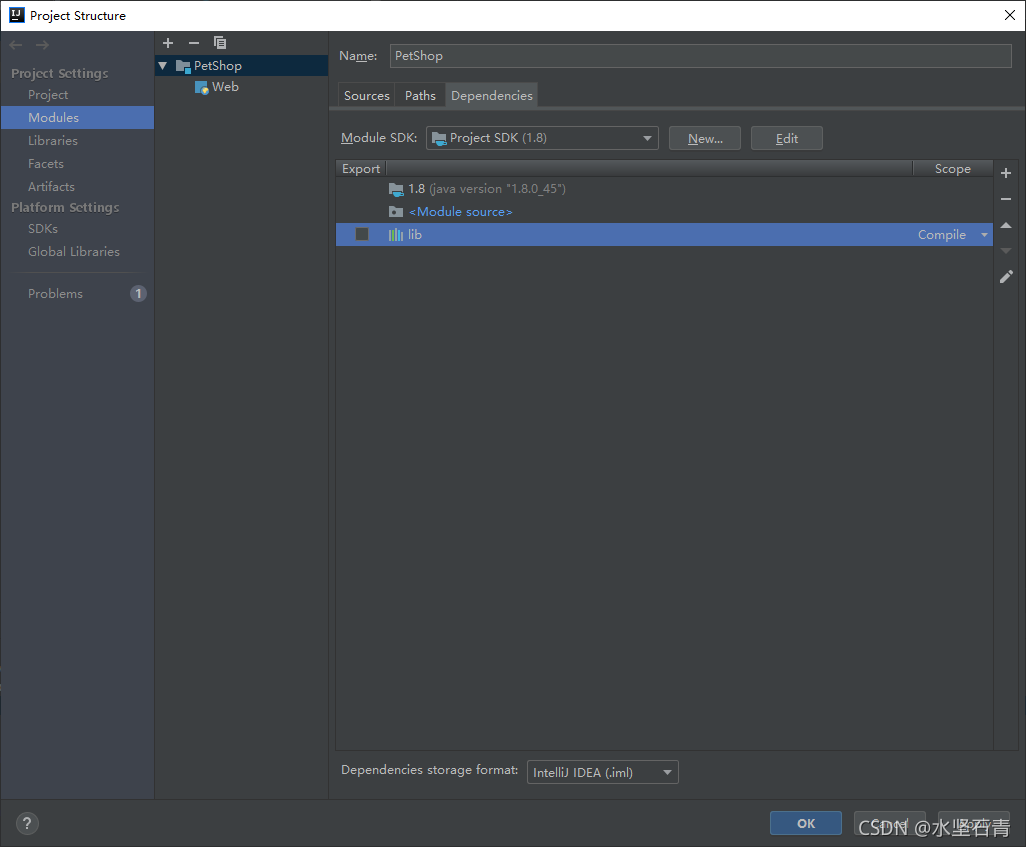The width and height of the screenshot is (1026, 847).
Task: Move the lib dependency down
Action: pos(1006,251)
